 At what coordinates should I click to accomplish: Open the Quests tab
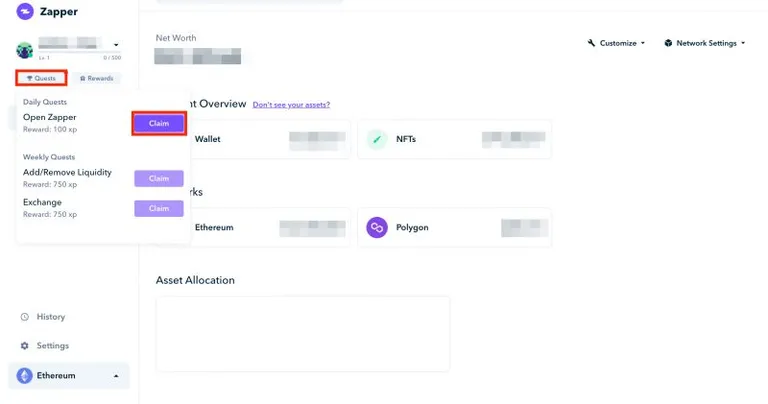(x=41, y=78)
